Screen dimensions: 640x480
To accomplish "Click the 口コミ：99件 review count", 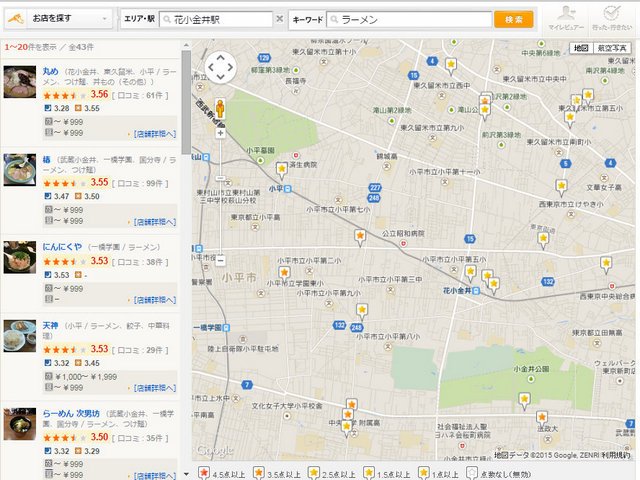I will (x=140, y=184).
